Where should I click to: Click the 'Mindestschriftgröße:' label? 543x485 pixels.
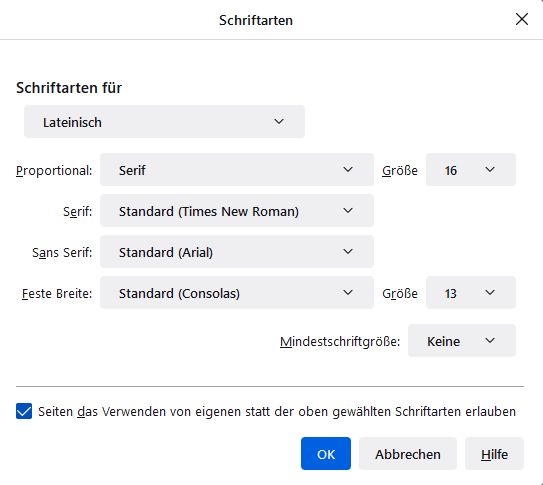click(340, 342)
